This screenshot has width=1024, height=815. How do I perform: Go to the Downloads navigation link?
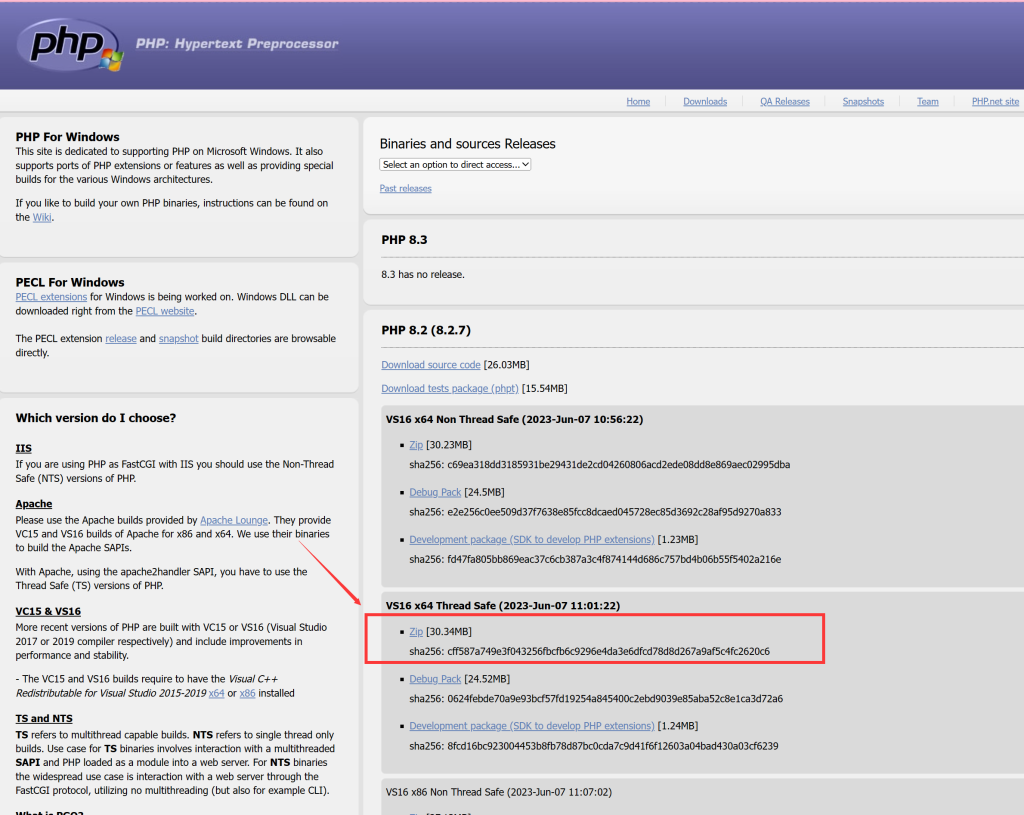705,101
